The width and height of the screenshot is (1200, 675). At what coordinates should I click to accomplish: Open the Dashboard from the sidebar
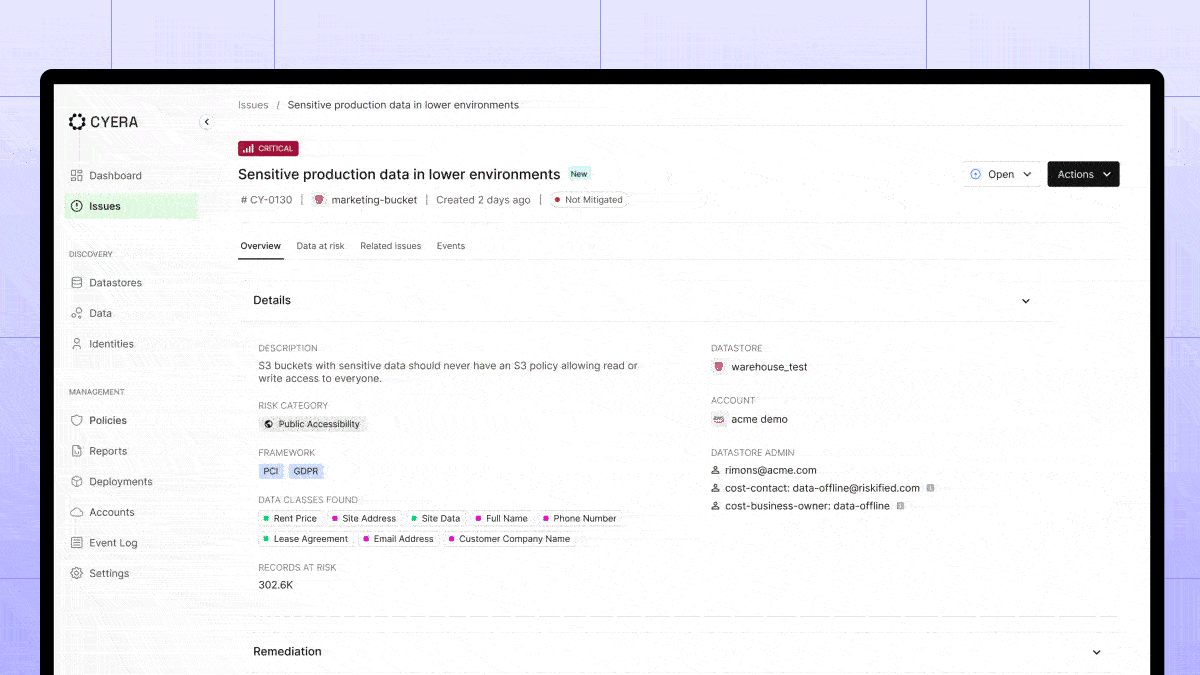coord(115,175)
